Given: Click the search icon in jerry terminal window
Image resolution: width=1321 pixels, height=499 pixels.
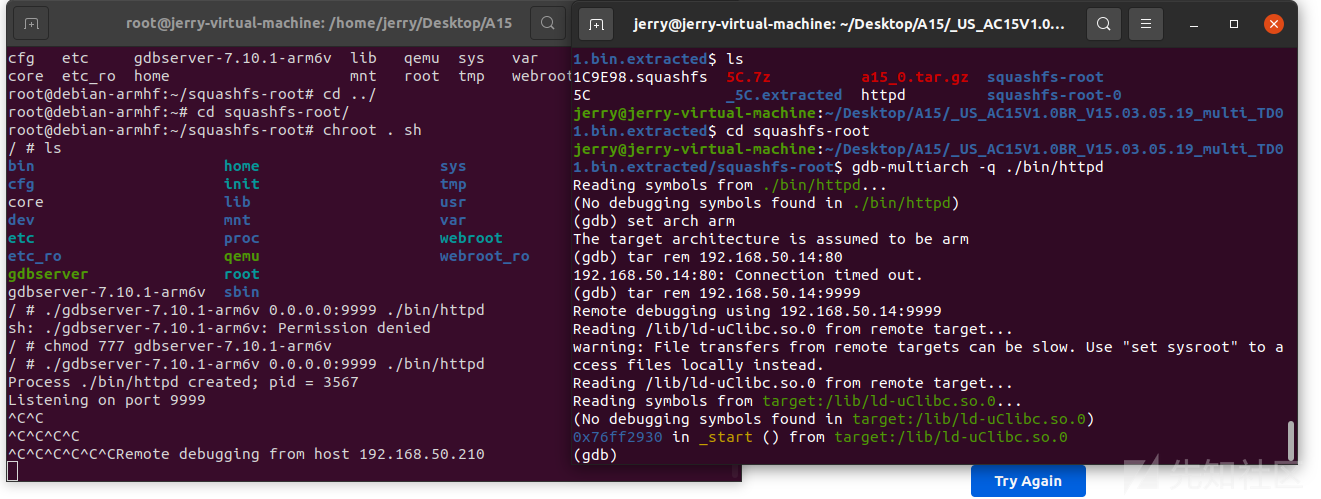Looking at the screenshot, I should point(1103,23).
